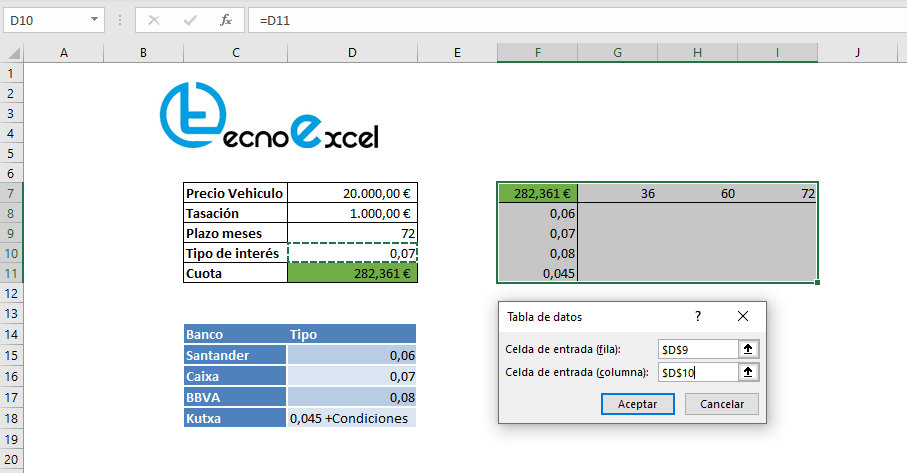Select column E header
907x473 pixels.
457,53
